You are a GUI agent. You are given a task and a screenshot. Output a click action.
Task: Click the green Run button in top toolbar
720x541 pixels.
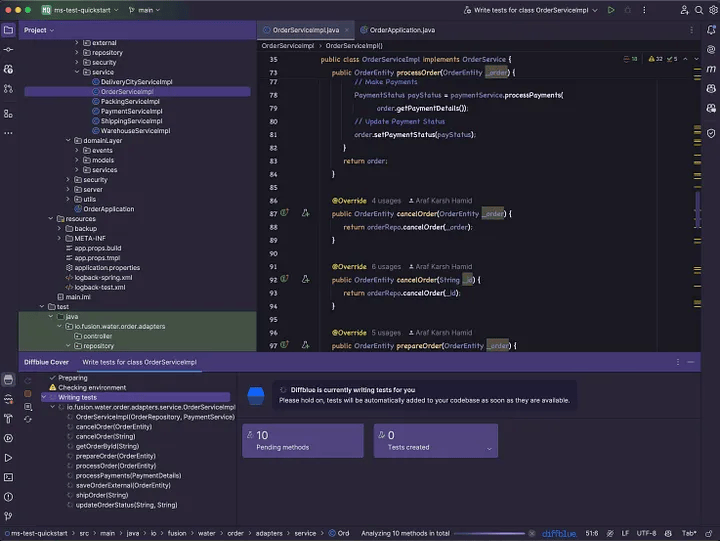coord(611,10)
